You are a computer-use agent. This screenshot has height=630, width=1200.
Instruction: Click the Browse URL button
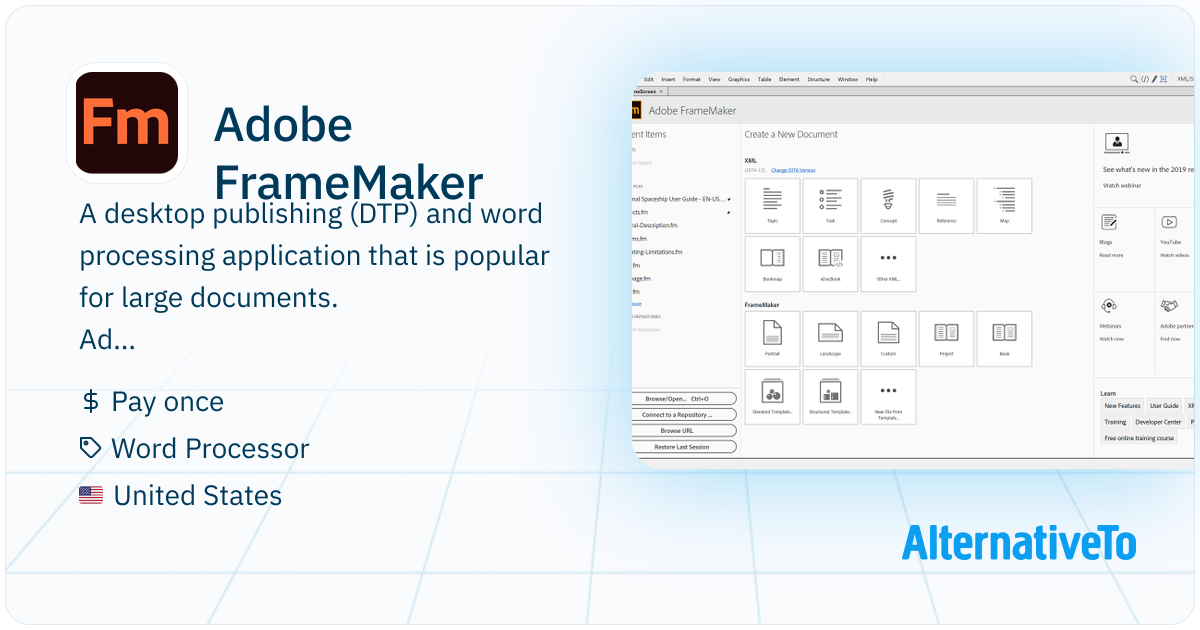(x=685, y=430)
